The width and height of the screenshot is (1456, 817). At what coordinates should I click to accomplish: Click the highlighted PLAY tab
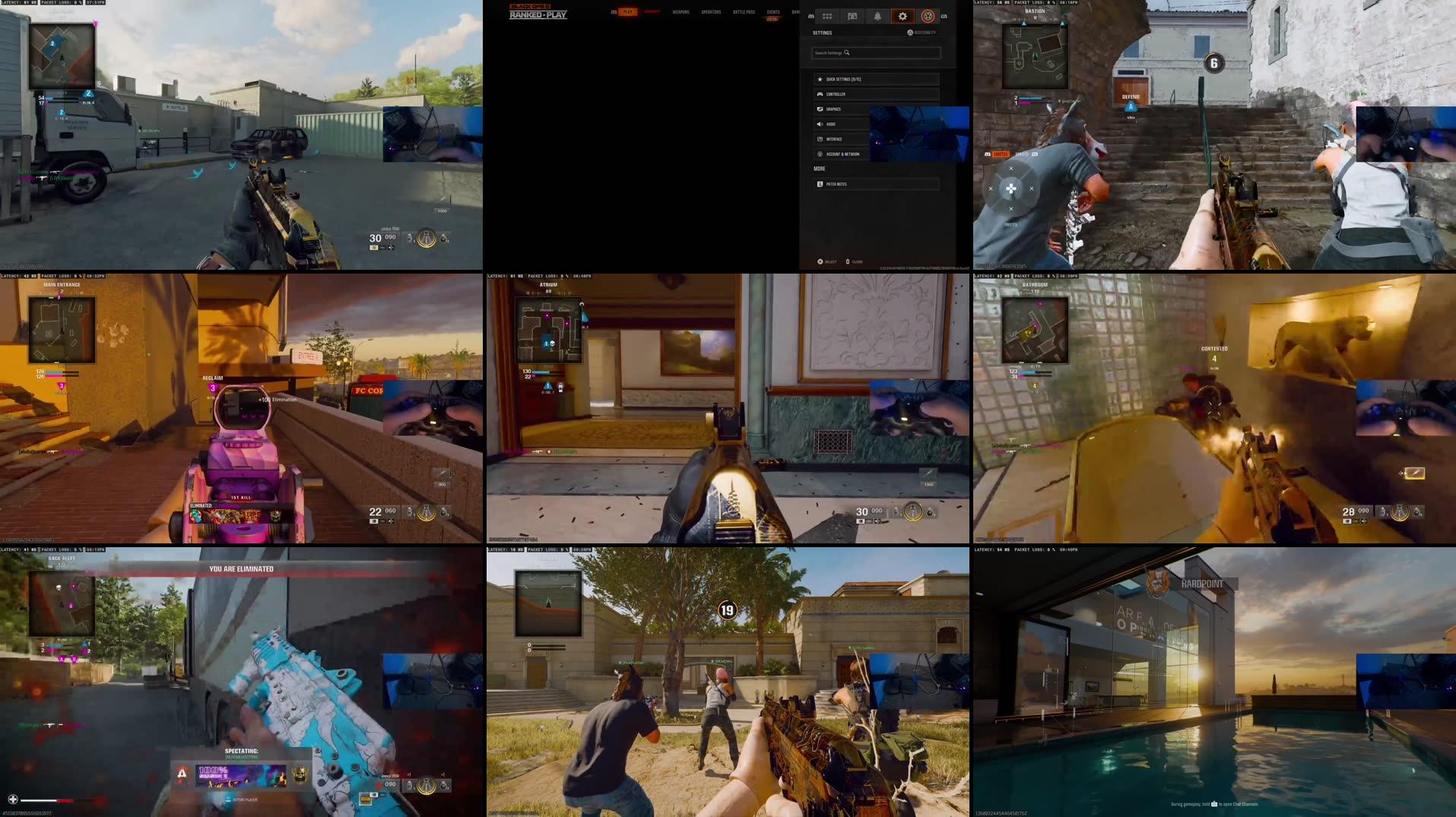[x=628, y=11]
